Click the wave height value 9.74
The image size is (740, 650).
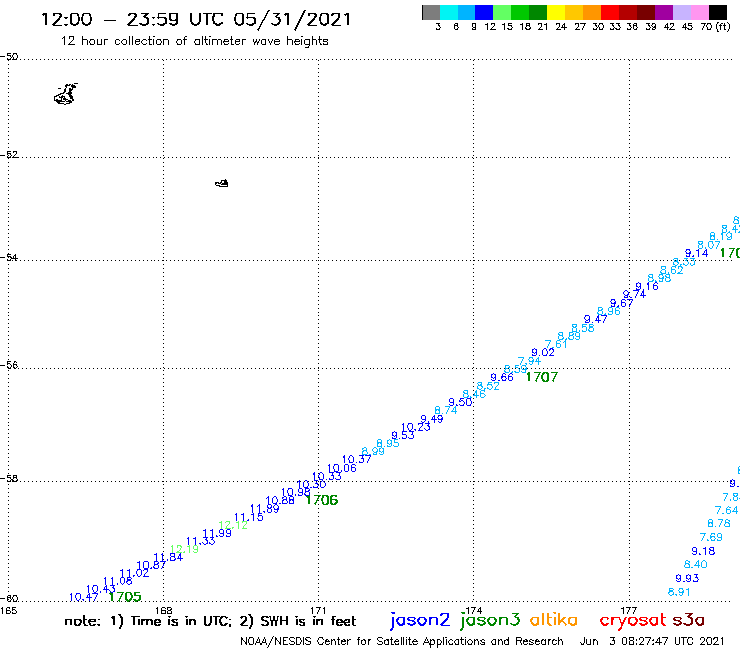pyautogui.click(x=634, y=294)
